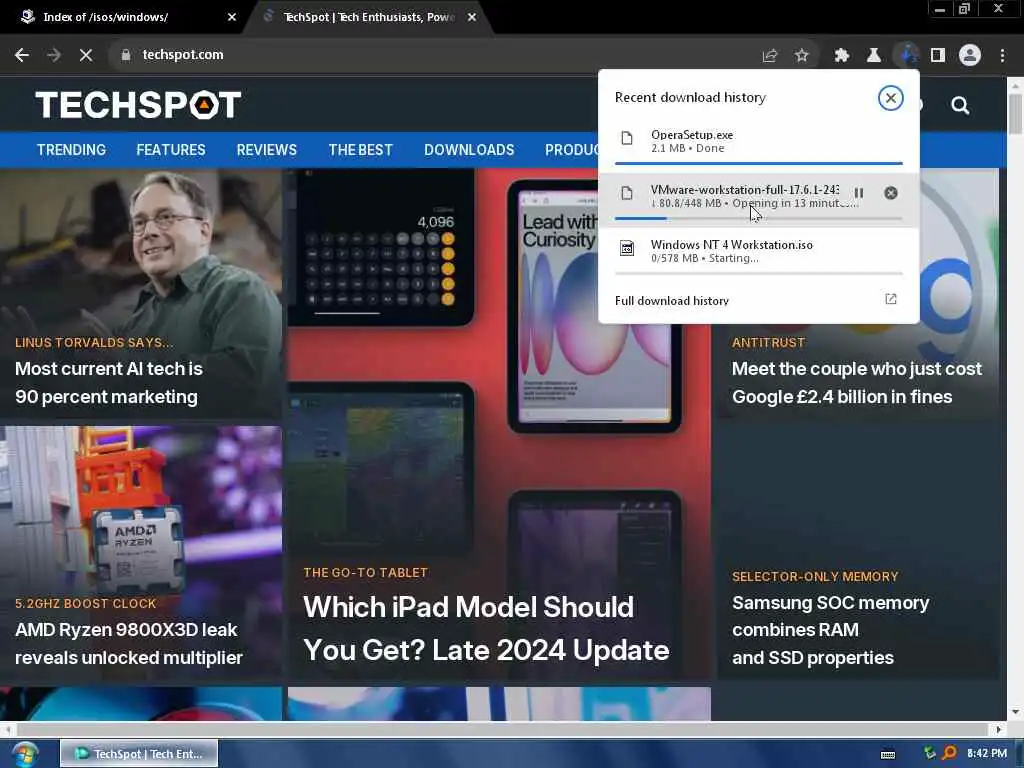
Task: Click the VMware-workstation-full file name
Action: (x=745, y=190)
